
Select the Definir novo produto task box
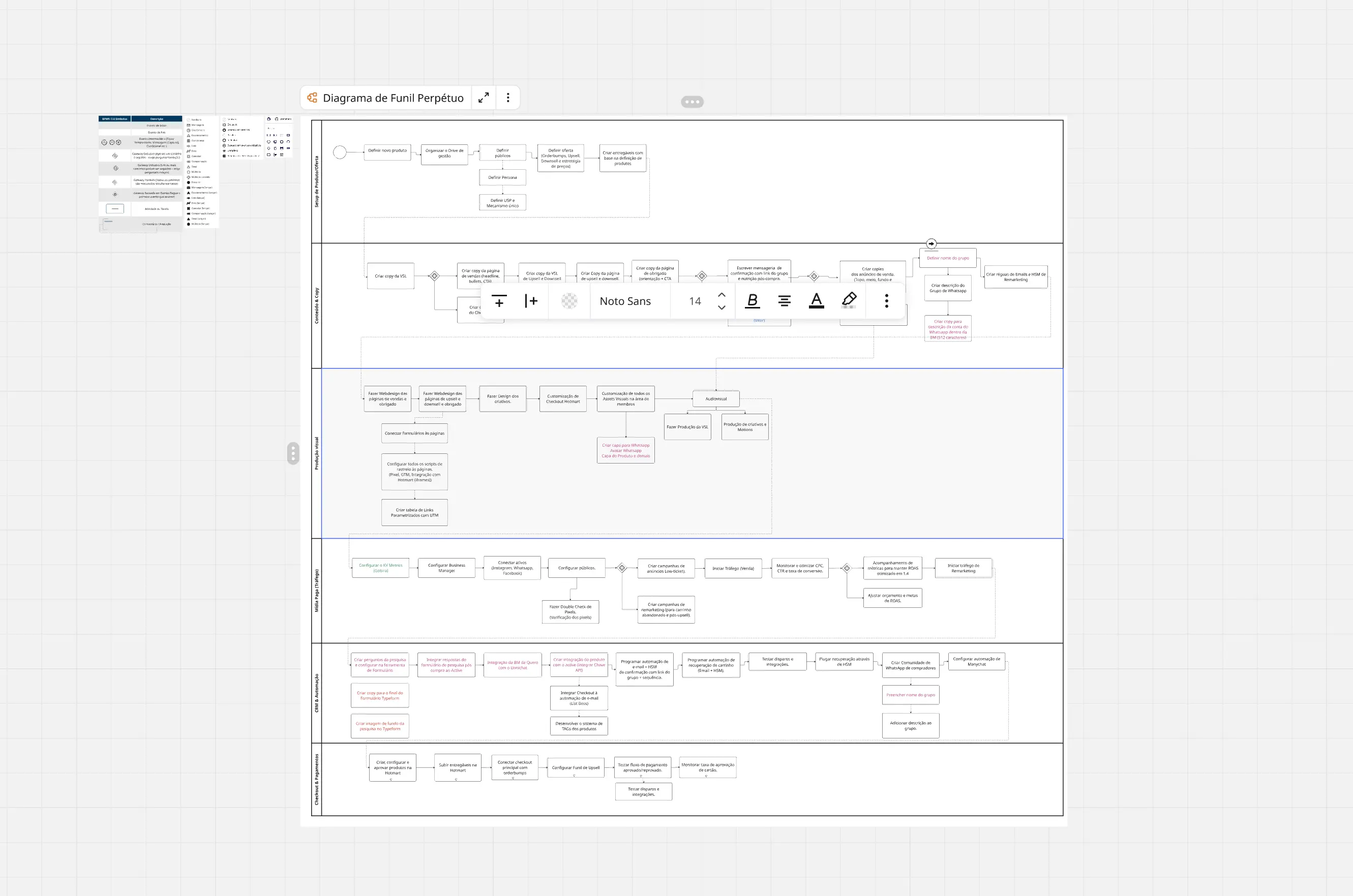click(387, 152)
